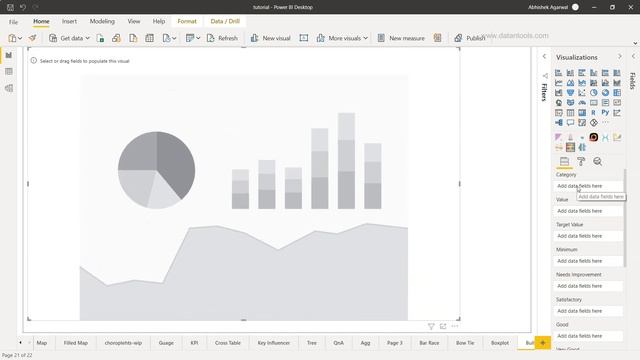Click the Needs Improvement field well
Screen dimensions: 640x360
coord(588,286)
